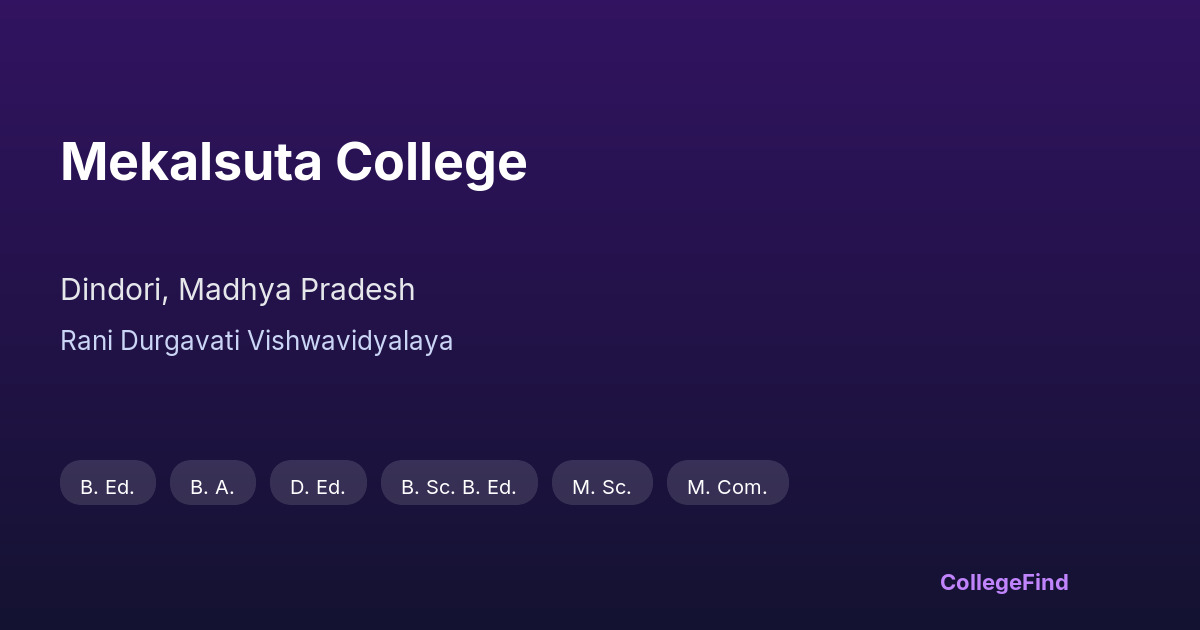Open the Rani Durgavati Vishwavidyalaya university link
The image size is (1200, 630).
[256, 341]
